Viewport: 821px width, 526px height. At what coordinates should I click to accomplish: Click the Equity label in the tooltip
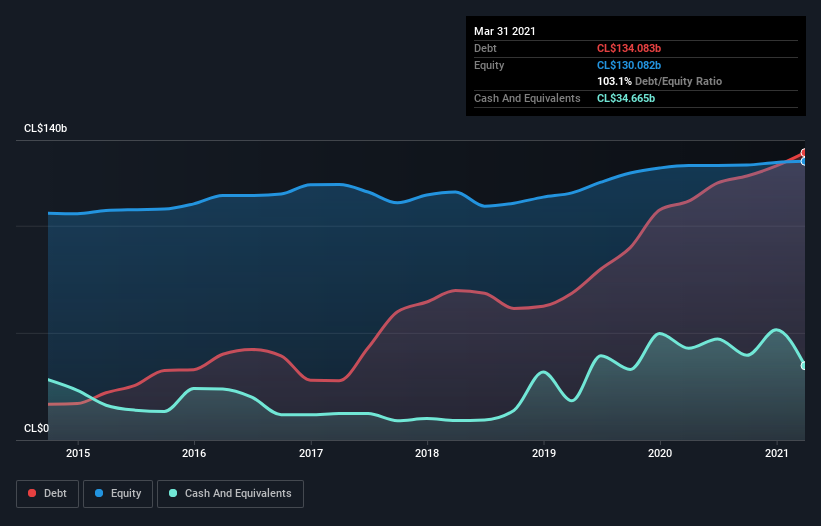pyautogui.click(x=489, y=65)
